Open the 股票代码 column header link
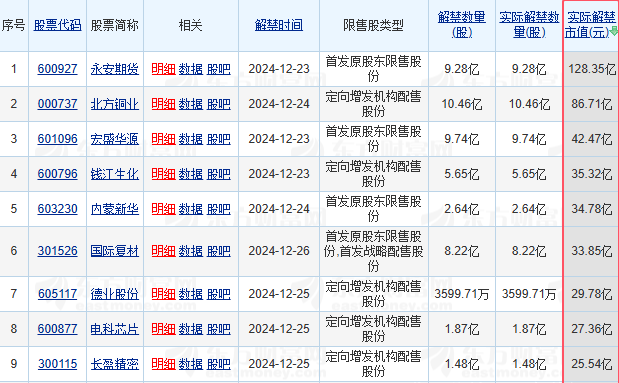 tap(58, 25)
